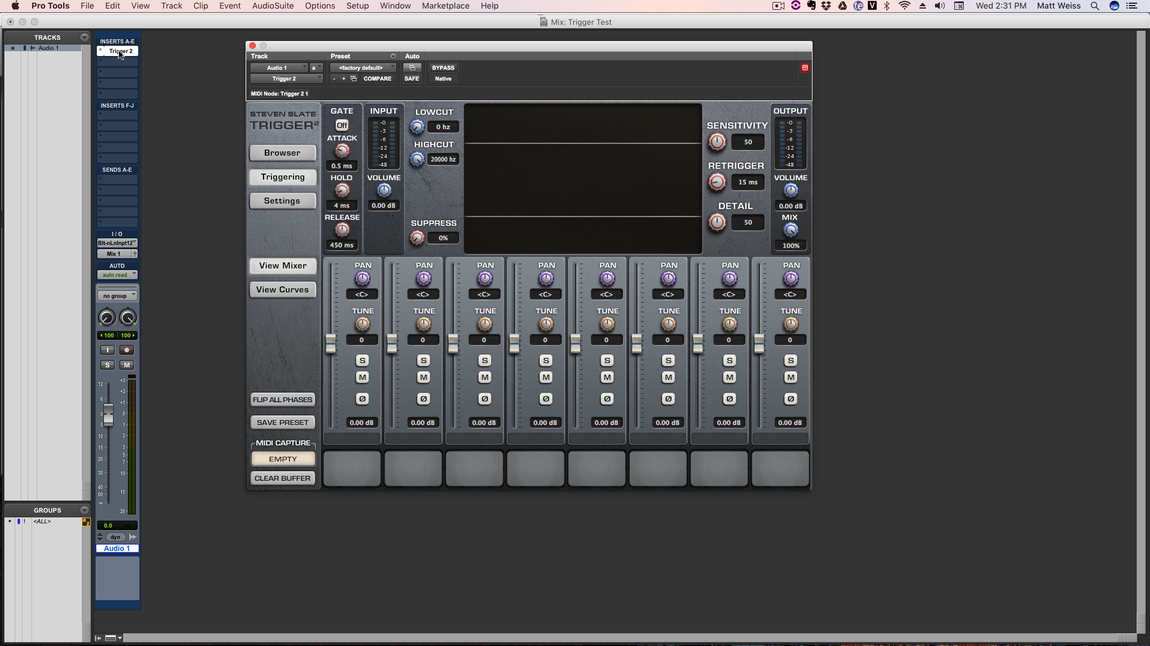Click the output VOLUME knob
Image resolution: width=1150 pixels, height=646 pixels.
(x=791, y=190)
